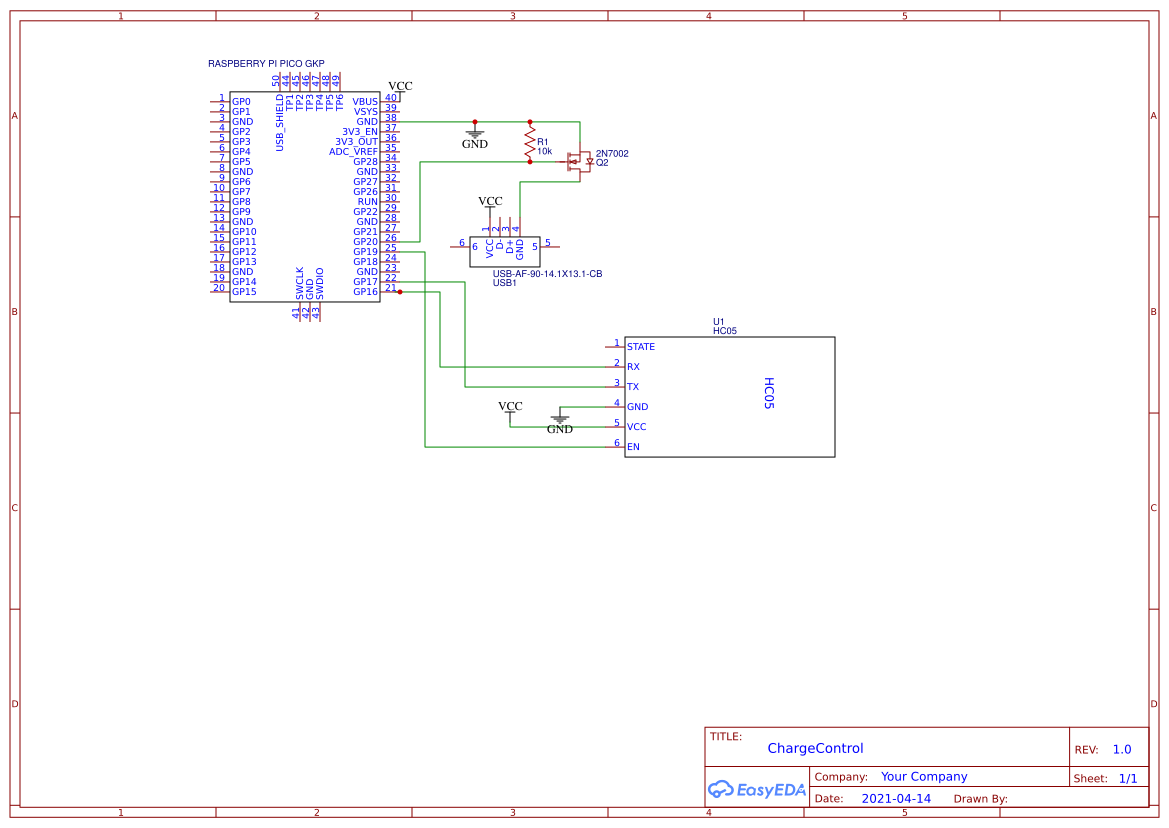
Task: Click the GP17 pin label
Action: [x=365, y=282]
